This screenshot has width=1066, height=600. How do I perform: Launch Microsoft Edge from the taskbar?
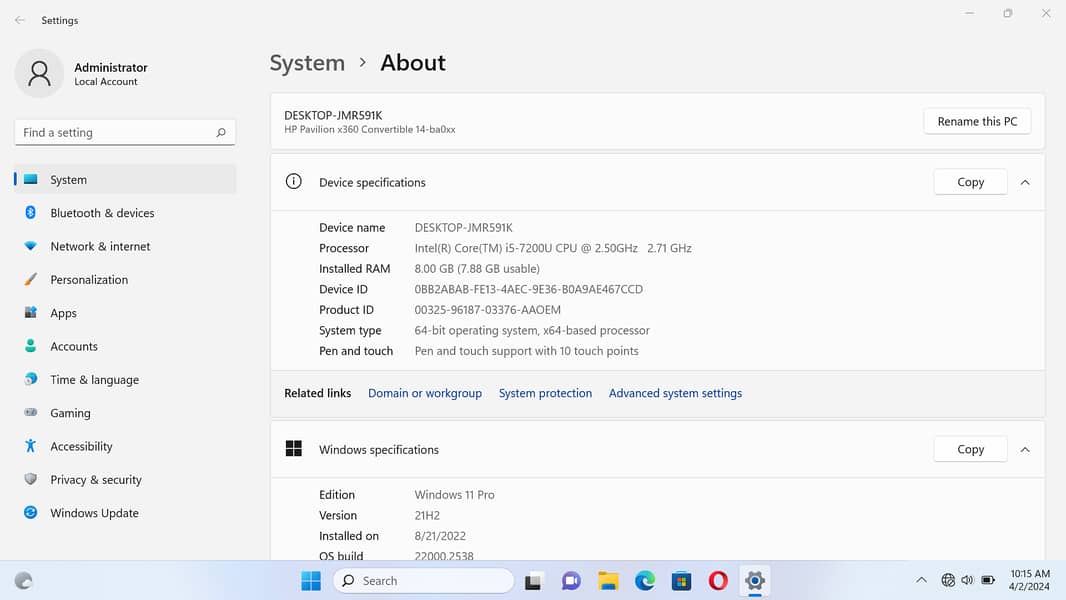[x=645, y=581]
